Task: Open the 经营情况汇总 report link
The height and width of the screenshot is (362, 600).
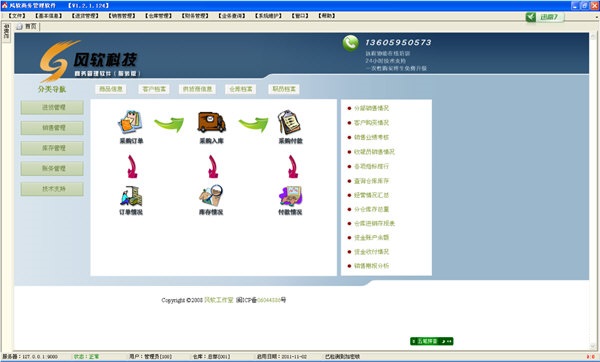Action: click(x=371, y=195)
